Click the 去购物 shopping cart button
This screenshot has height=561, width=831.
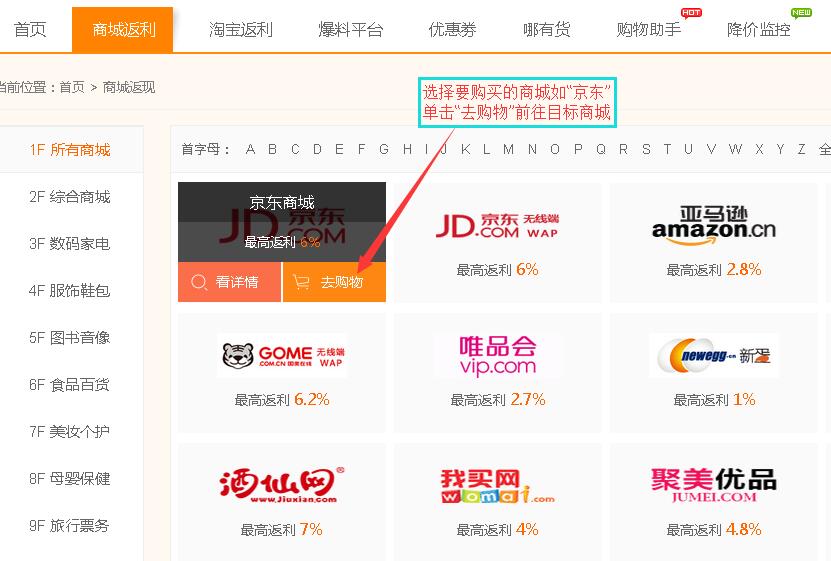point(334,282)
